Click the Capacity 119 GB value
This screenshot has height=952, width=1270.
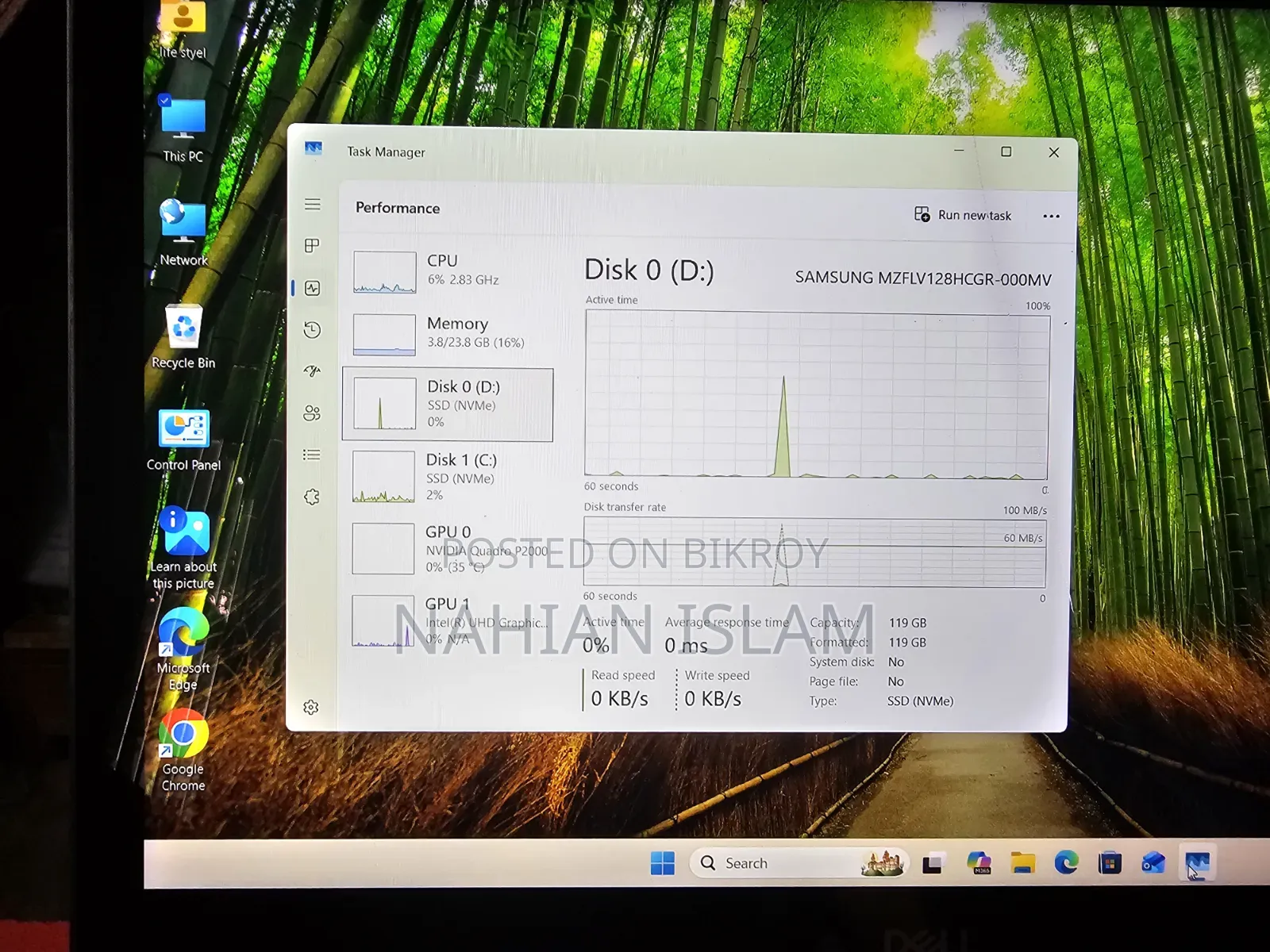point(907,623)
